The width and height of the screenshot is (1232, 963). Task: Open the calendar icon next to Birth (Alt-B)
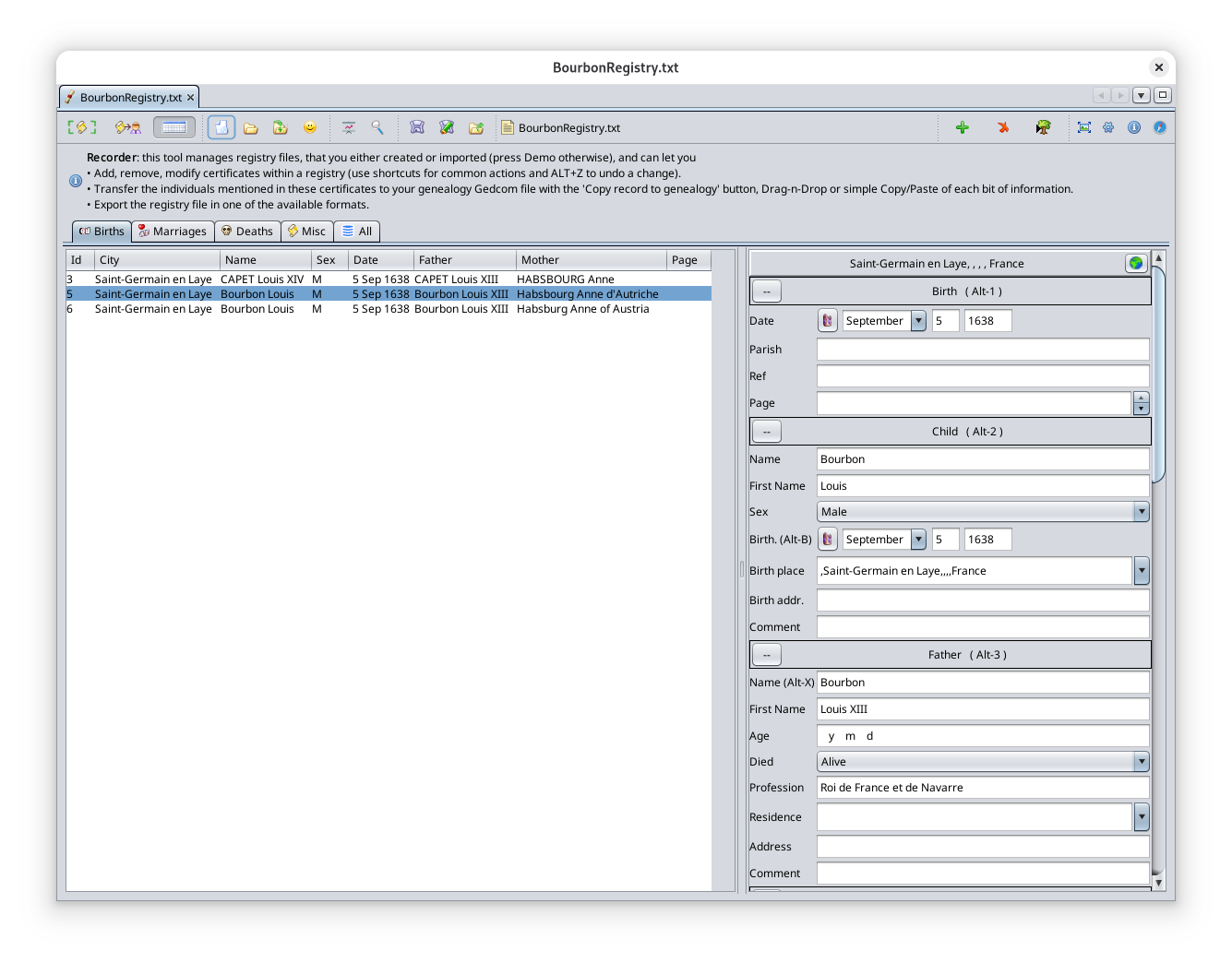[x=828, y=539]
